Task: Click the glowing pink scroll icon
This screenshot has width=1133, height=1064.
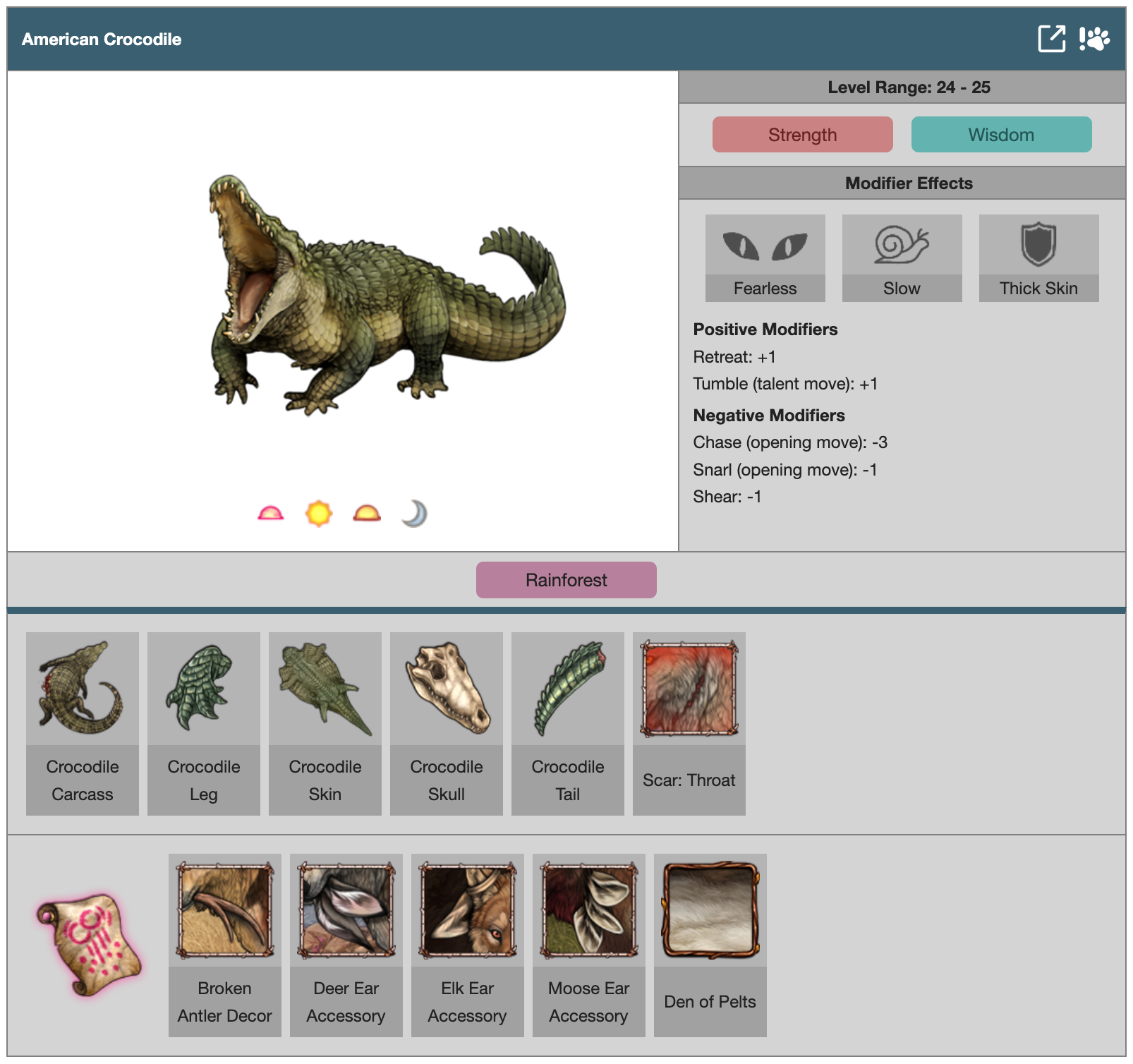Action: click(89, 944)
